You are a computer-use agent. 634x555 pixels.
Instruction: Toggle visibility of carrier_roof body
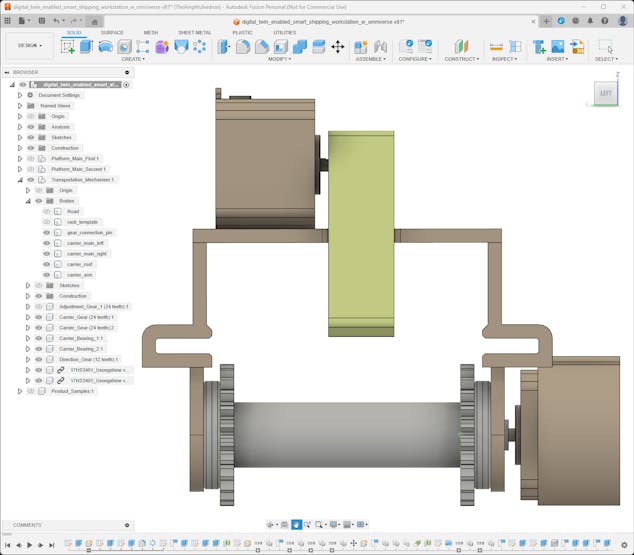(46, 264)
